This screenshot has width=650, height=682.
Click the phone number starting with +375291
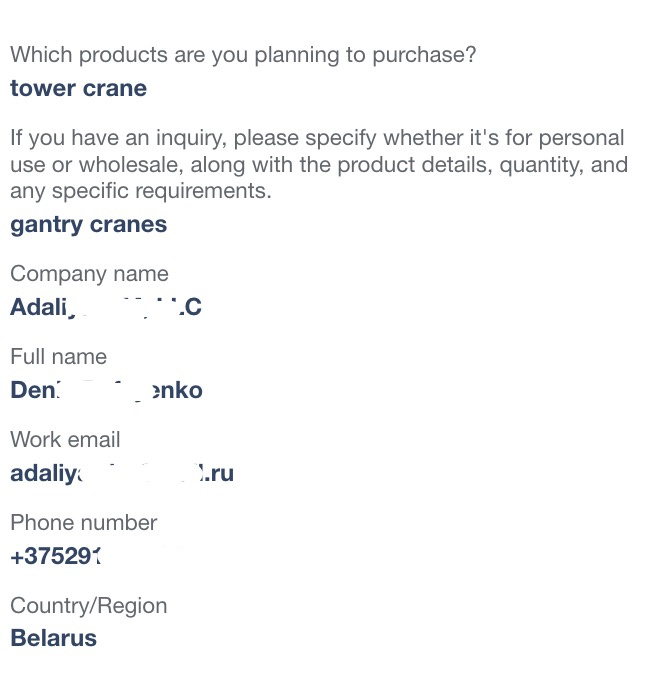coord(56,556)
